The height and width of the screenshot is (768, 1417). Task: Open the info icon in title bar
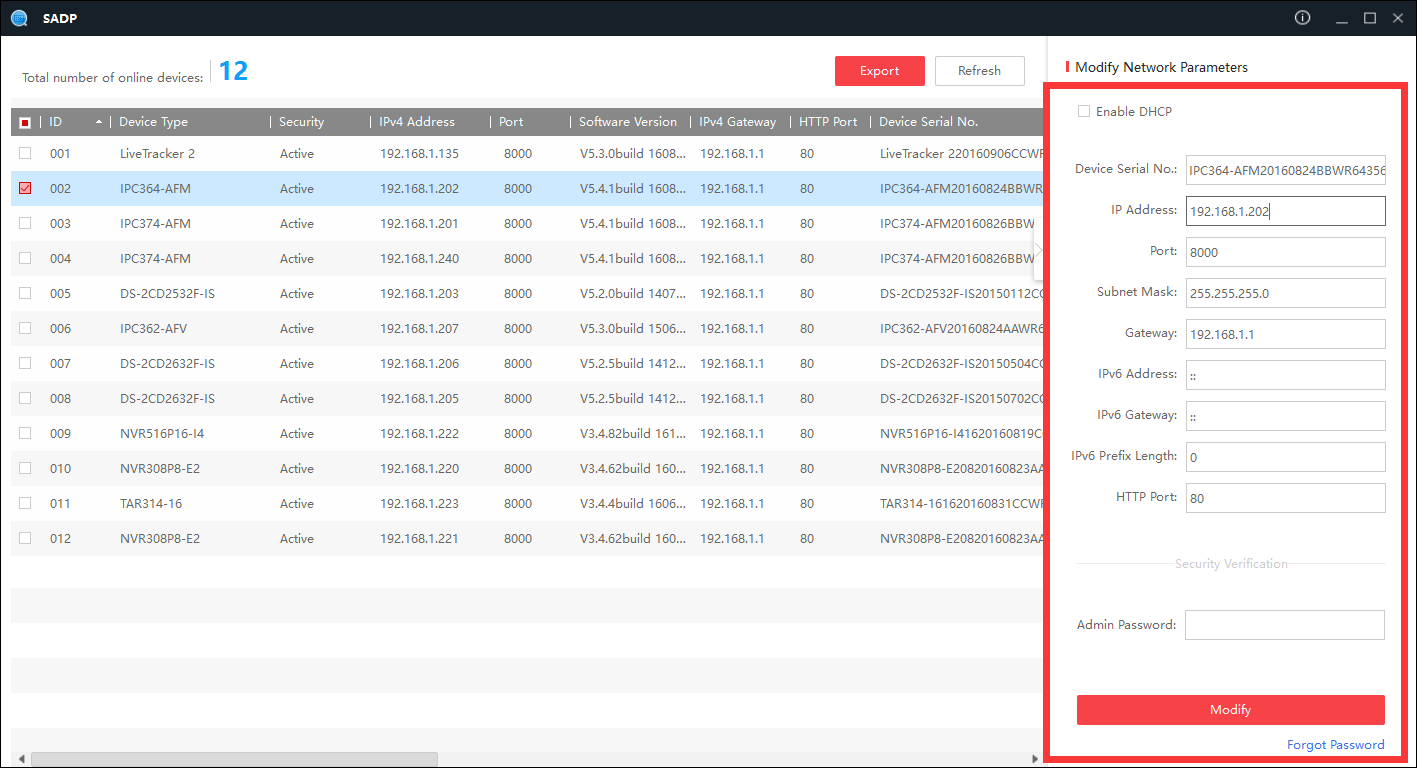1302,18
